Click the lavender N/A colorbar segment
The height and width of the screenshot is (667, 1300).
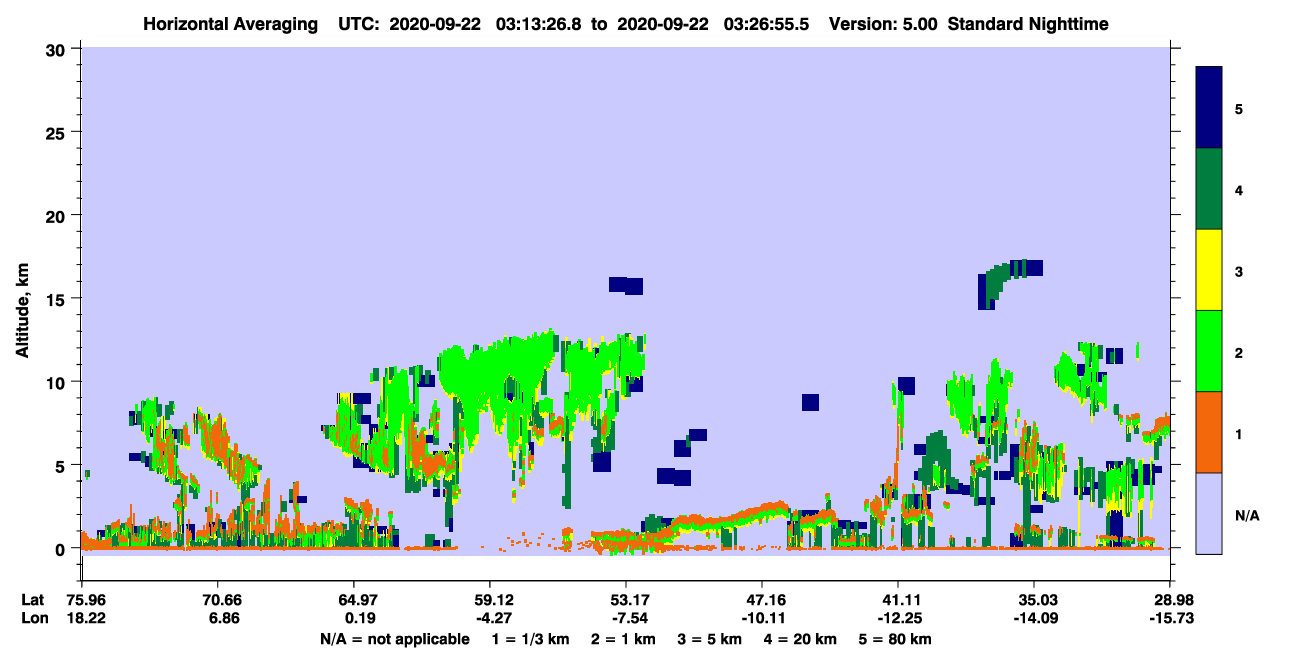pyautogui.click(x=1209, y=512)
